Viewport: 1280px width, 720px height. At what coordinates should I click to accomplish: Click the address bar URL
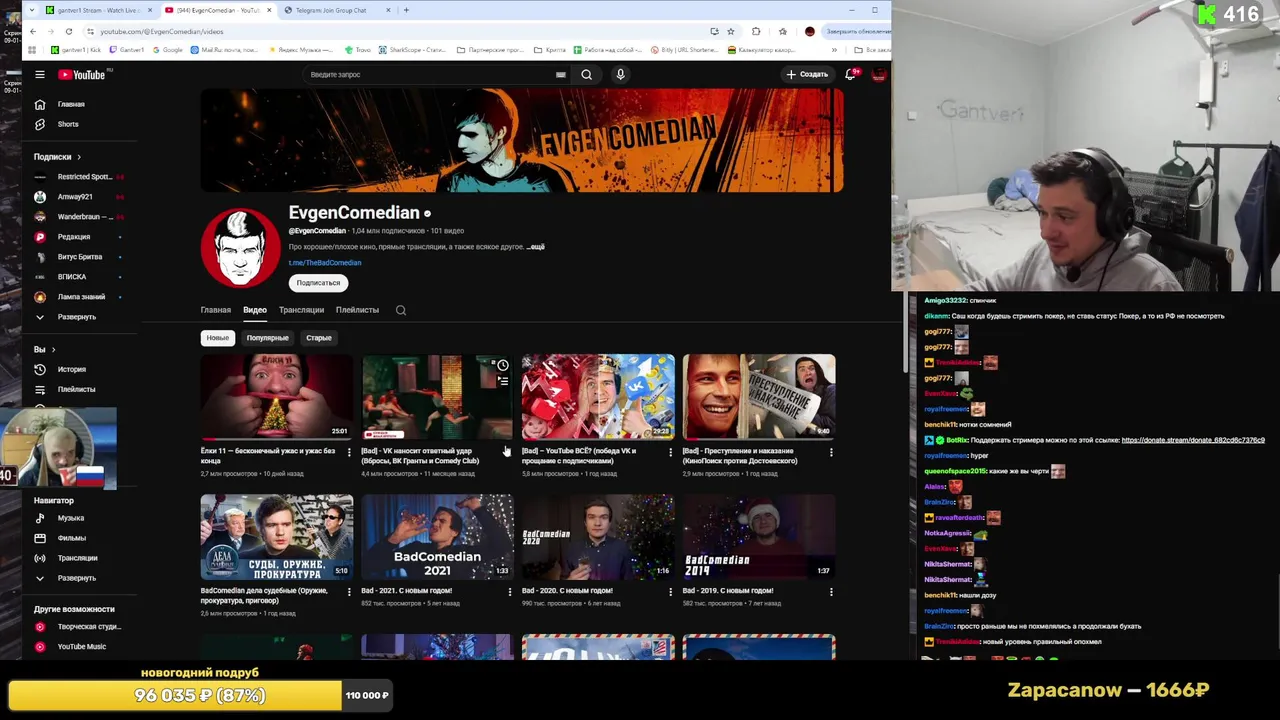161,31
